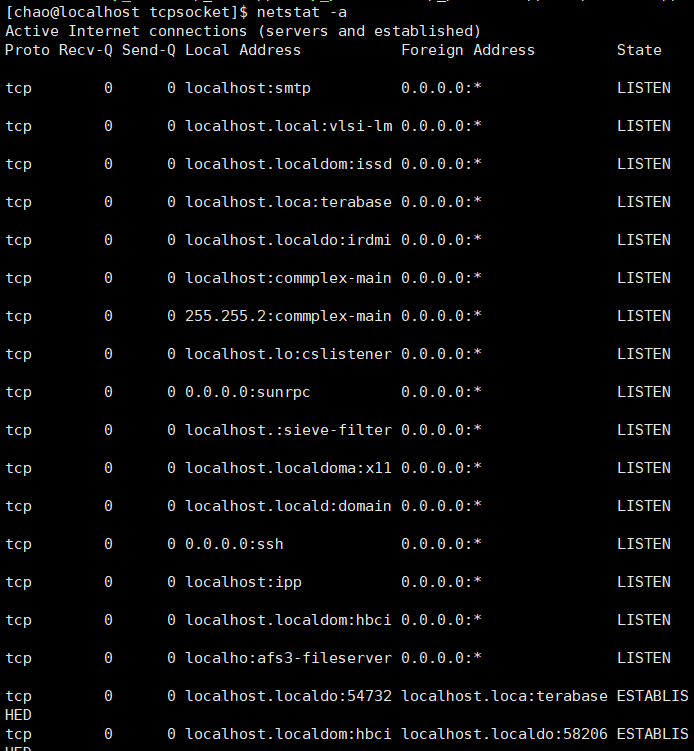Click the 'Send-Q' column header

click(x=149, y=50)
